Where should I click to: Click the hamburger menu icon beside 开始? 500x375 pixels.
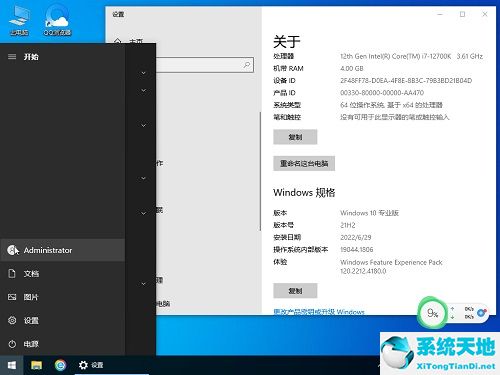[x=12, y=57]
